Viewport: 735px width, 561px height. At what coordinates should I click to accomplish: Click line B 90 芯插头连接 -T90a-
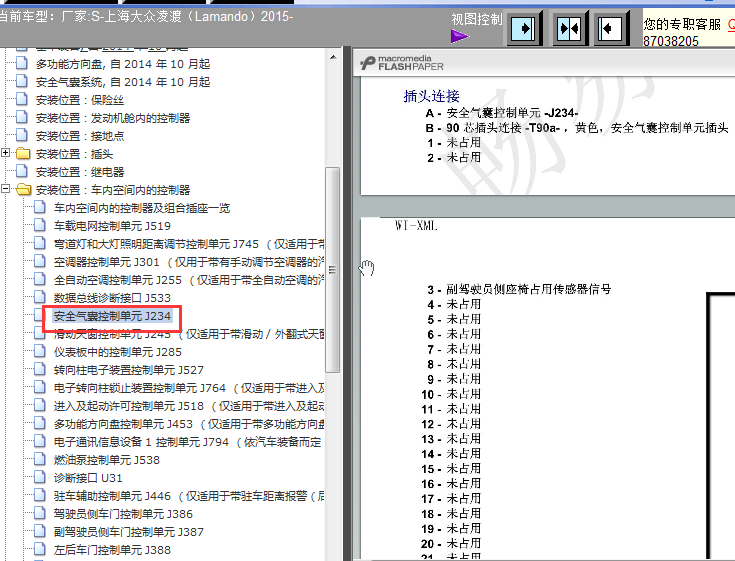pyautogui.click(x=577, y=128)
